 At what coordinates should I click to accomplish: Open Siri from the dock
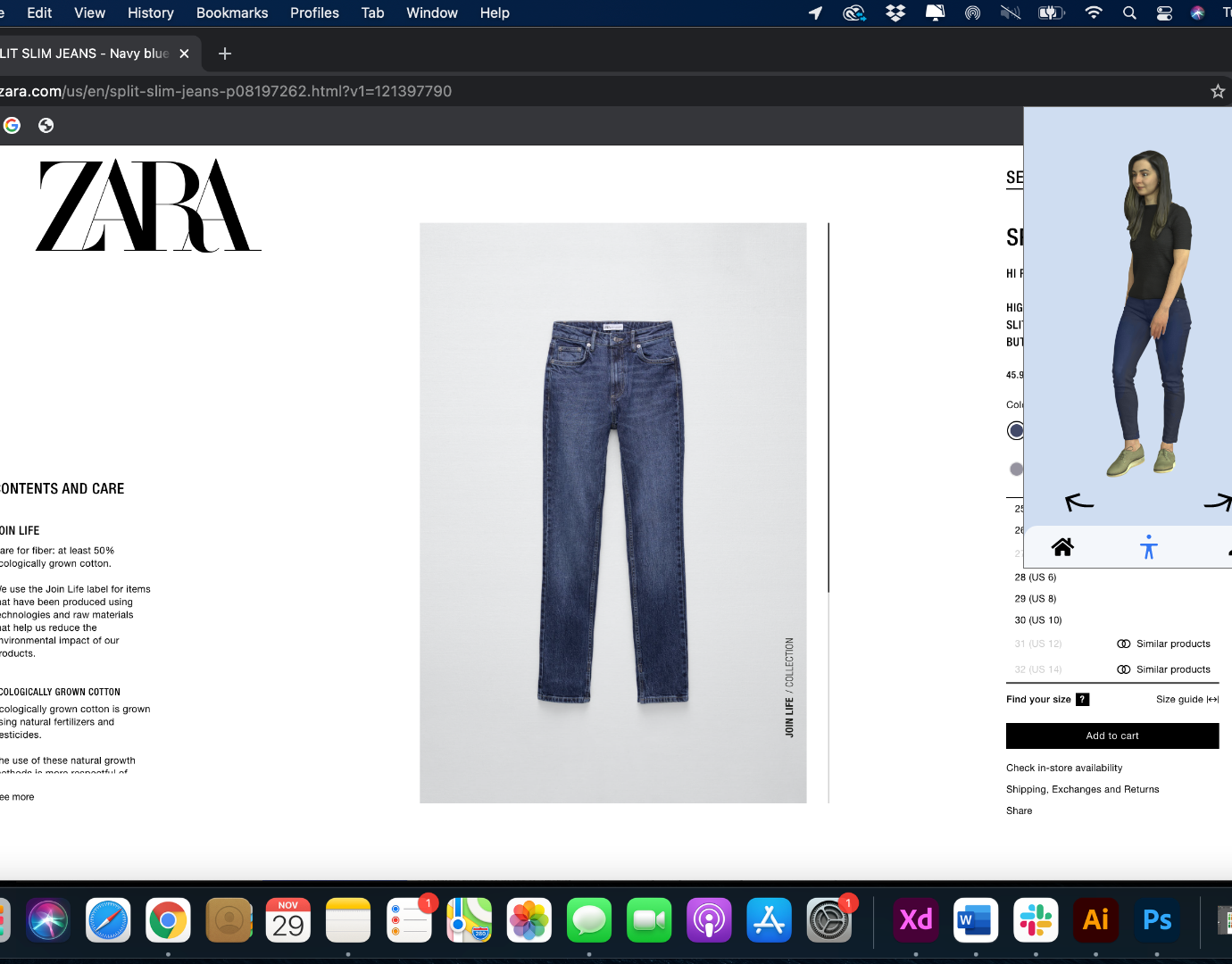48,920
